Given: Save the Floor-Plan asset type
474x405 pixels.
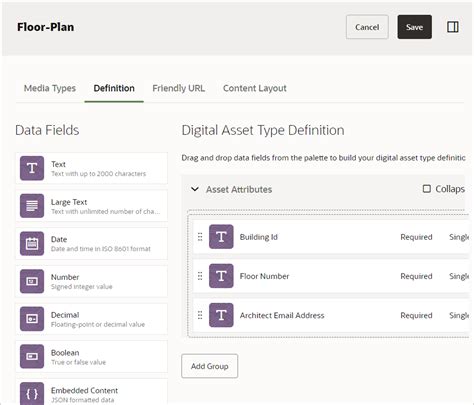Looking at the screenshot, I should click(414, 27).
